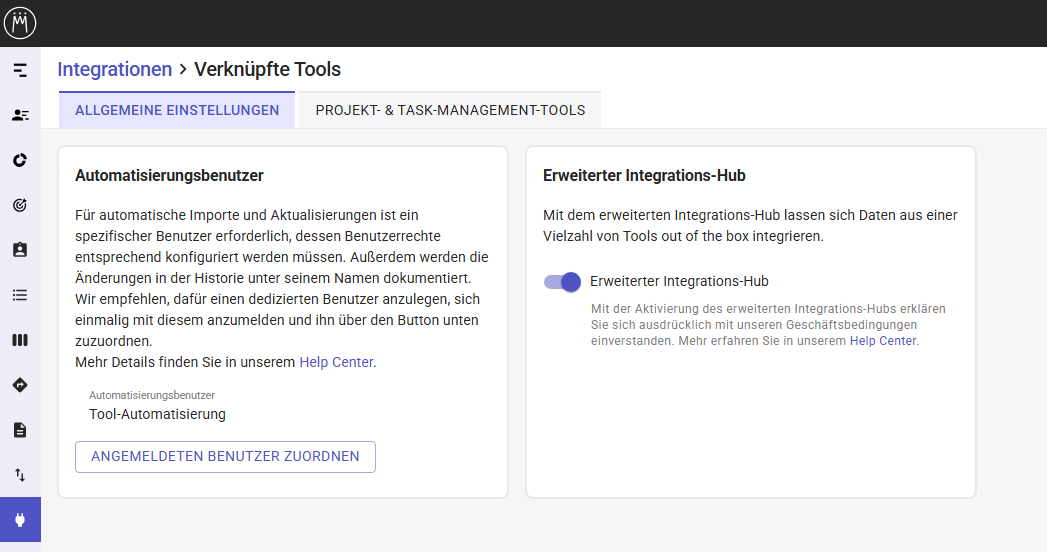Go to Integrationen breadcrumb link

coord(115,69)
